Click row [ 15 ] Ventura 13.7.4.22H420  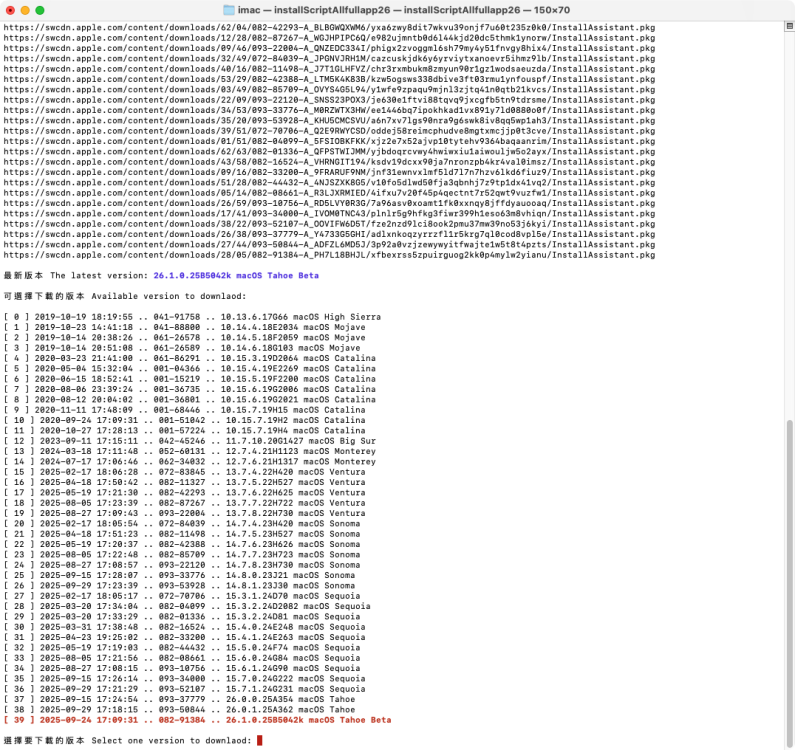[185, 472]
